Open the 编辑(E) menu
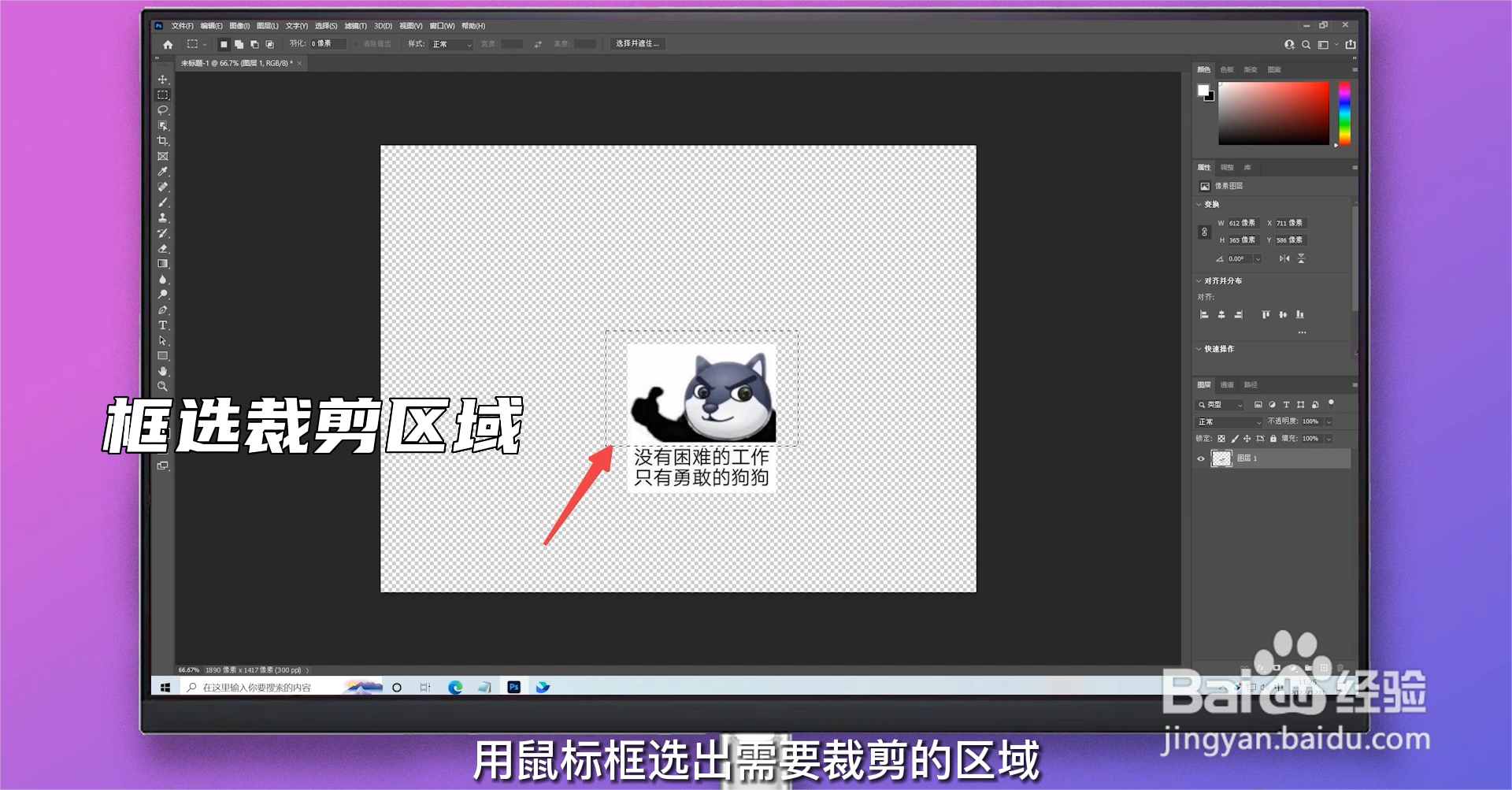This screenshot has height=790, width=1512. coord(211,26)
